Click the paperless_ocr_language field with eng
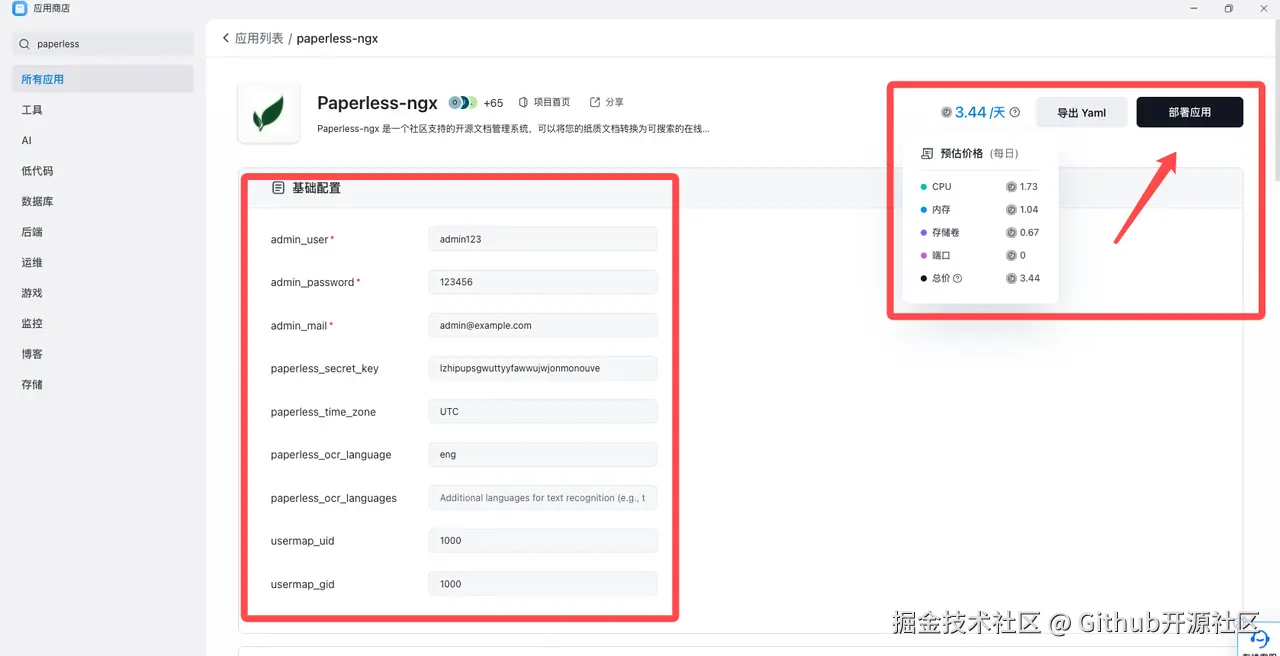 click(x=542, y=454)
